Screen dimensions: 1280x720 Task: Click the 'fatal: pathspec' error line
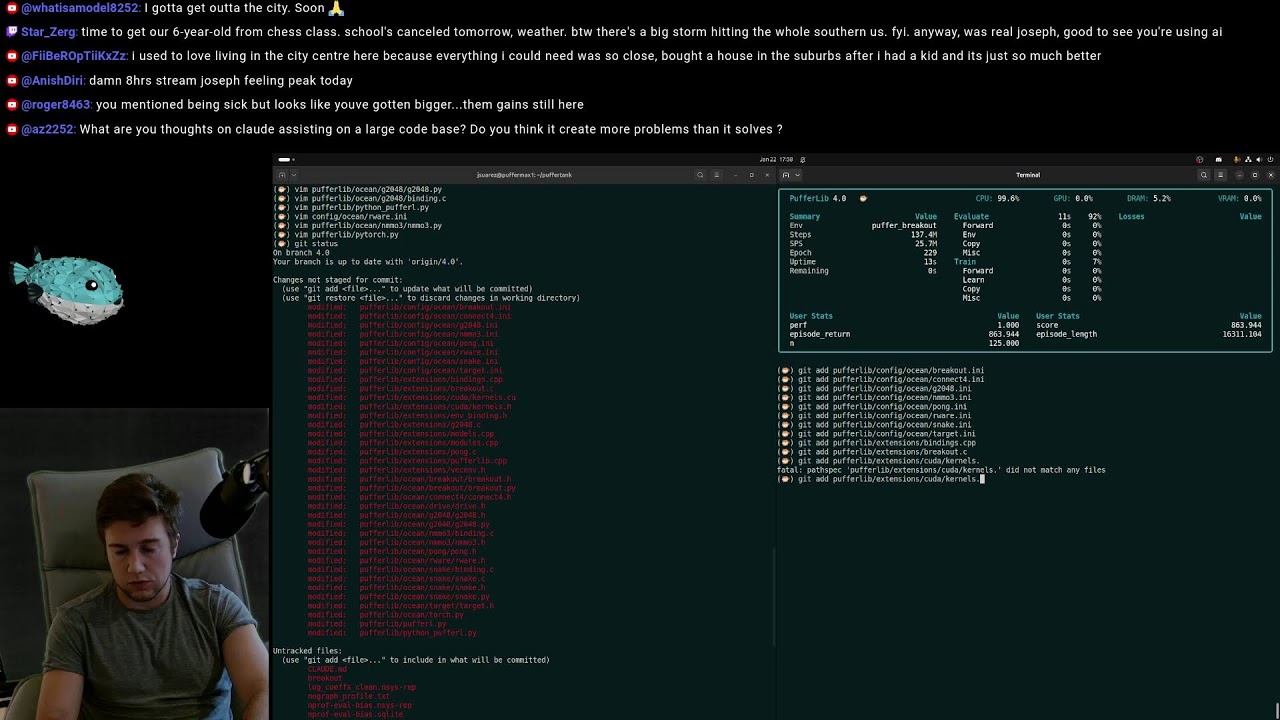pos(941,470)
